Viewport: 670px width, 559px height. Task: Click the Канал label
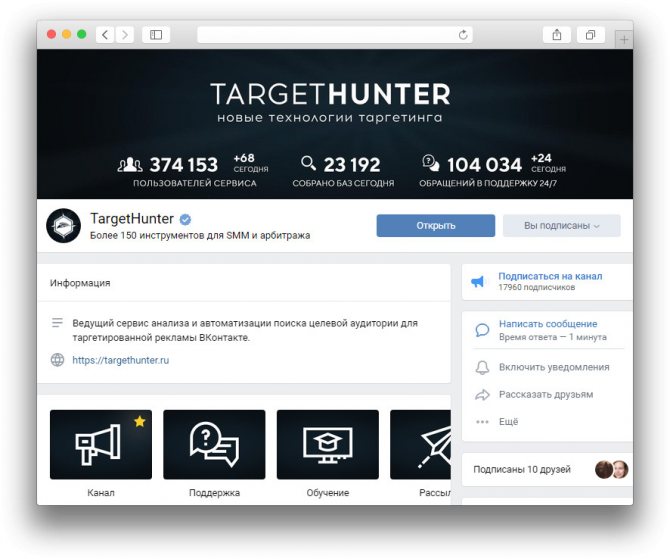(101, 493)
